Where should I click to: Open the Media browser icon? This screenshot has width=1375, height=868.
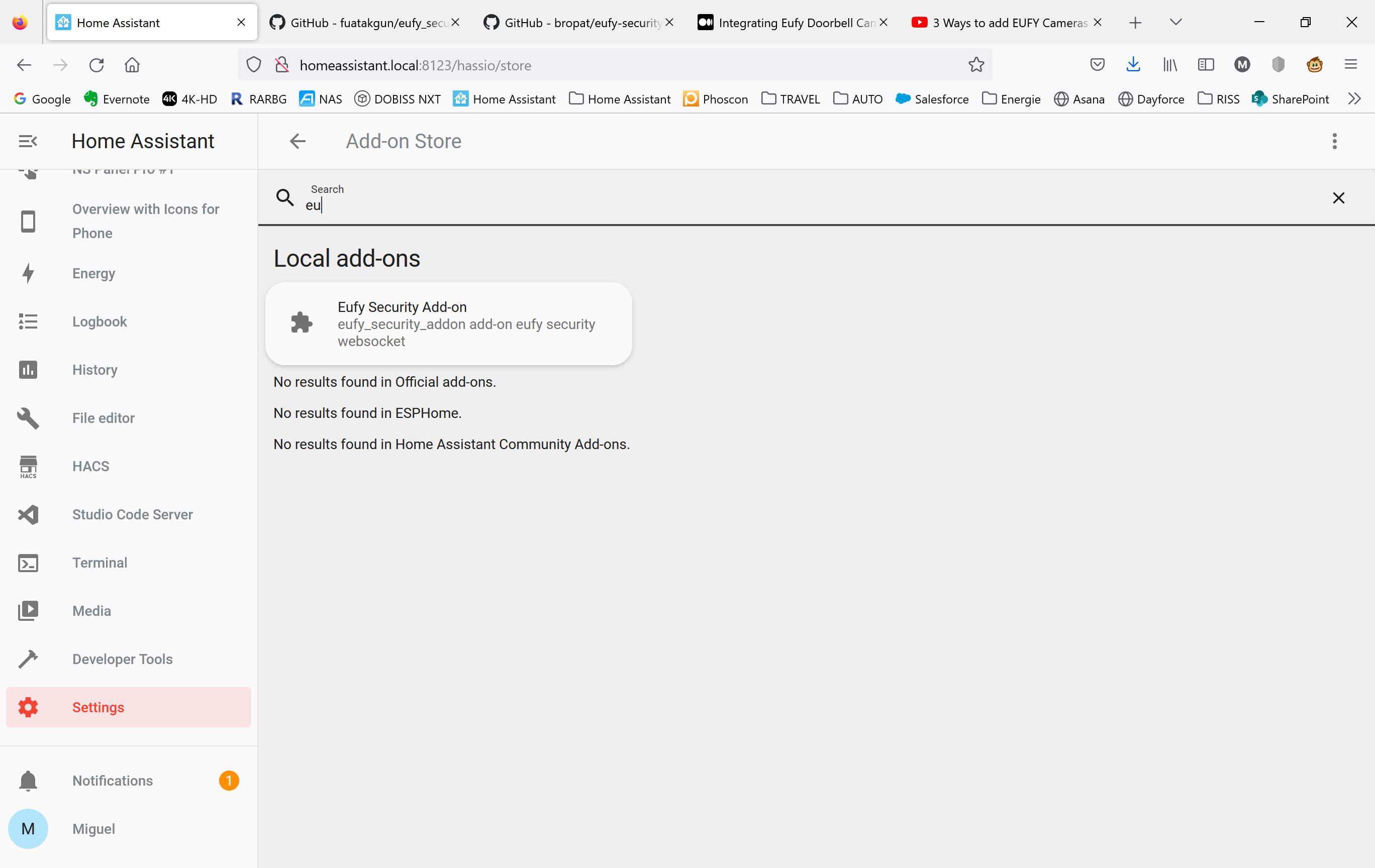coord(28,611)
